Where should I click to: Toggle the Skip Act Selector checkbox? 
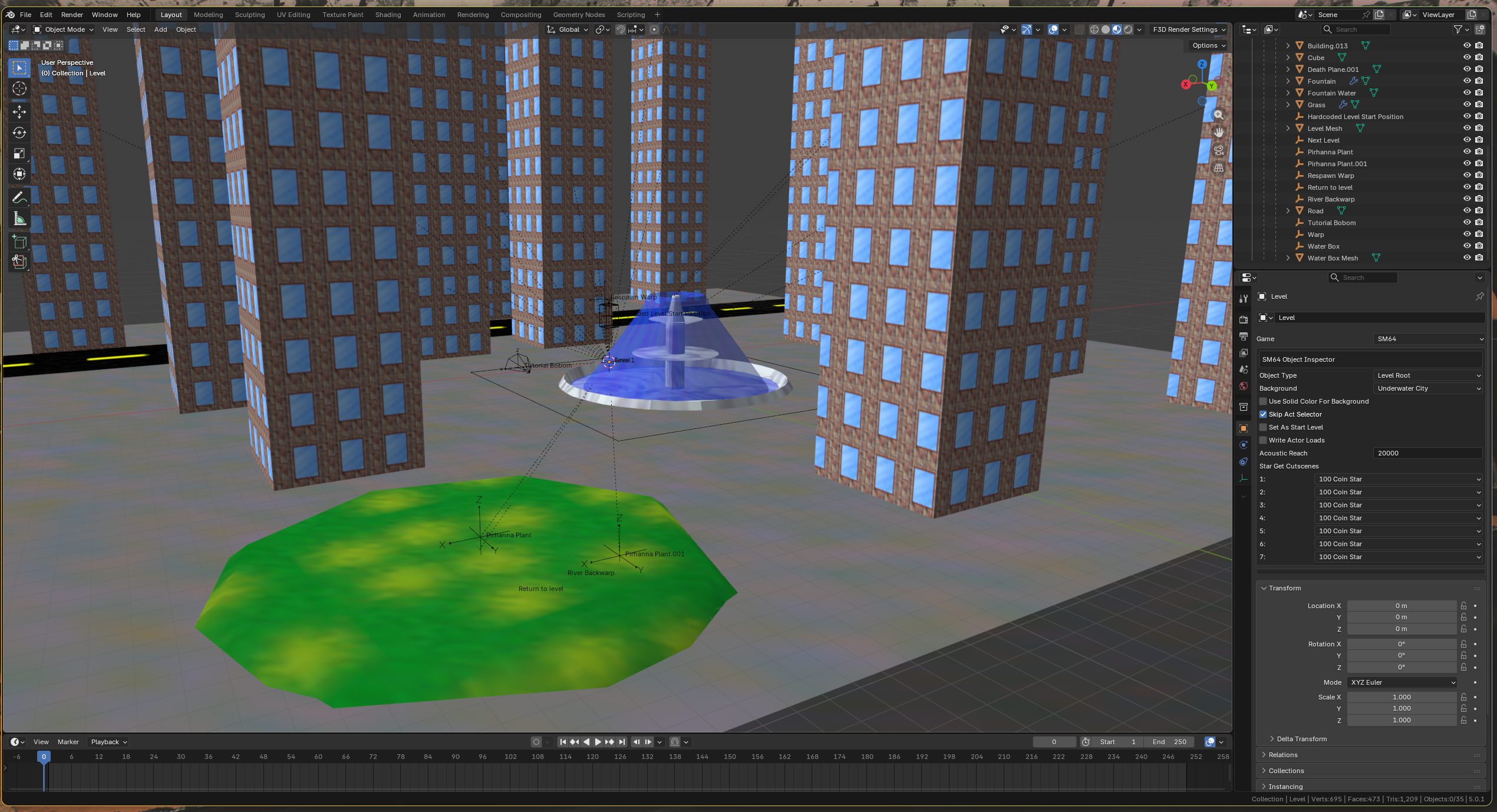click(1263, 414)
